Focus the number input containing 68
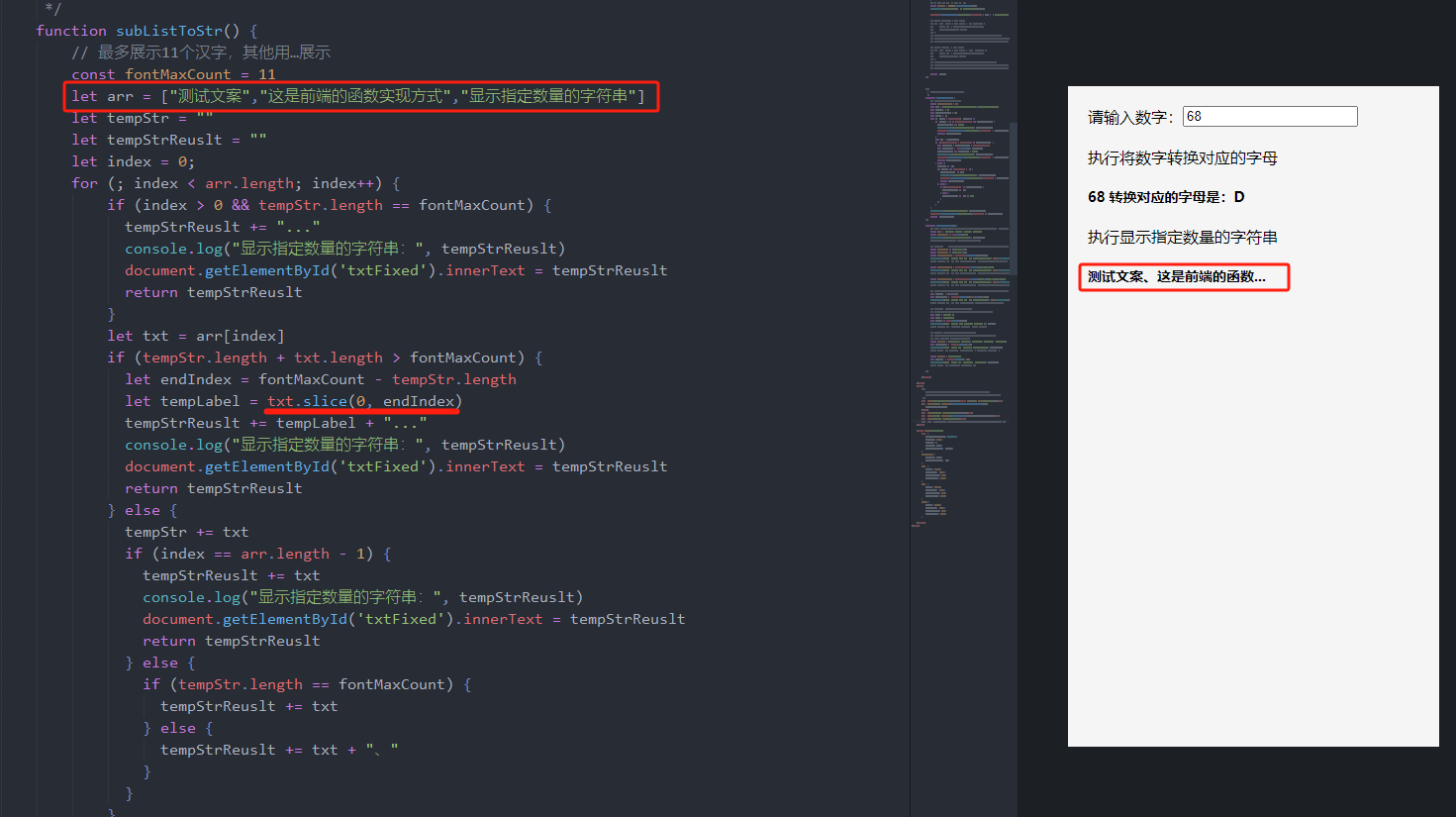The height and width of the screenshot is (817, 1456). click(1270, 117)
